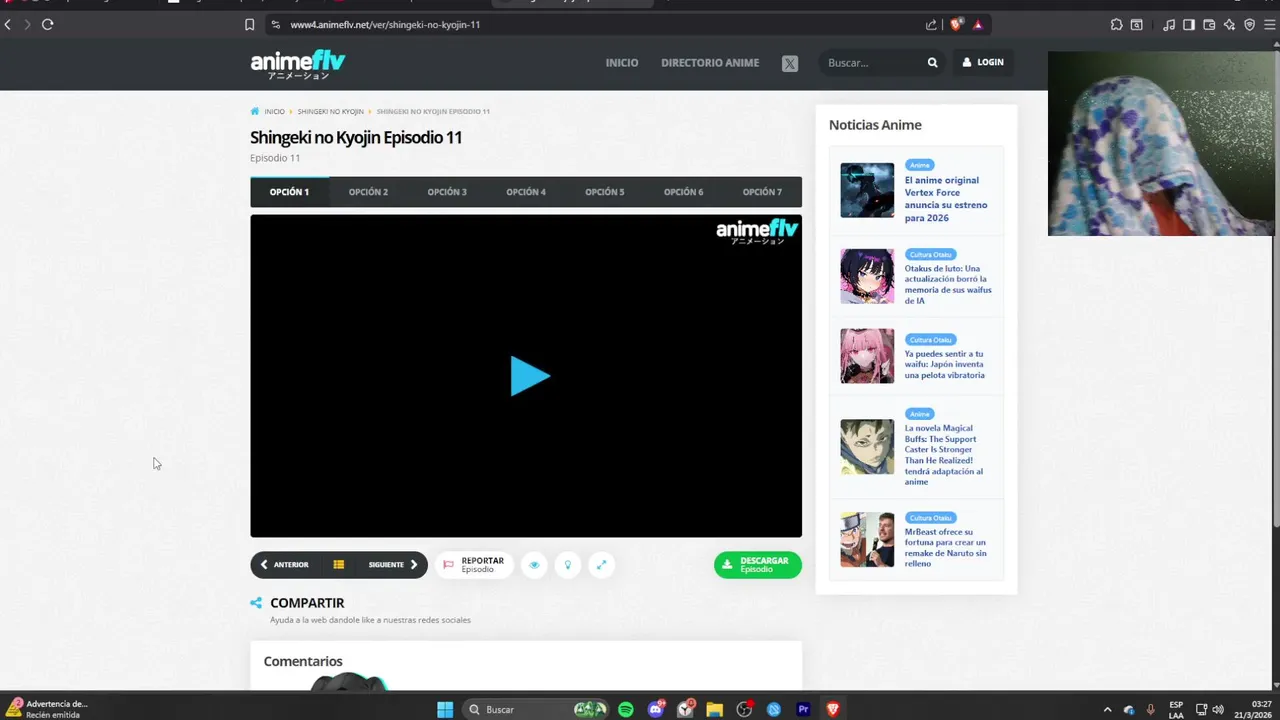The width and height of the screenshot is (1280, 720).
Task: Click the VPN shield icon
Action: point(1249,24)
